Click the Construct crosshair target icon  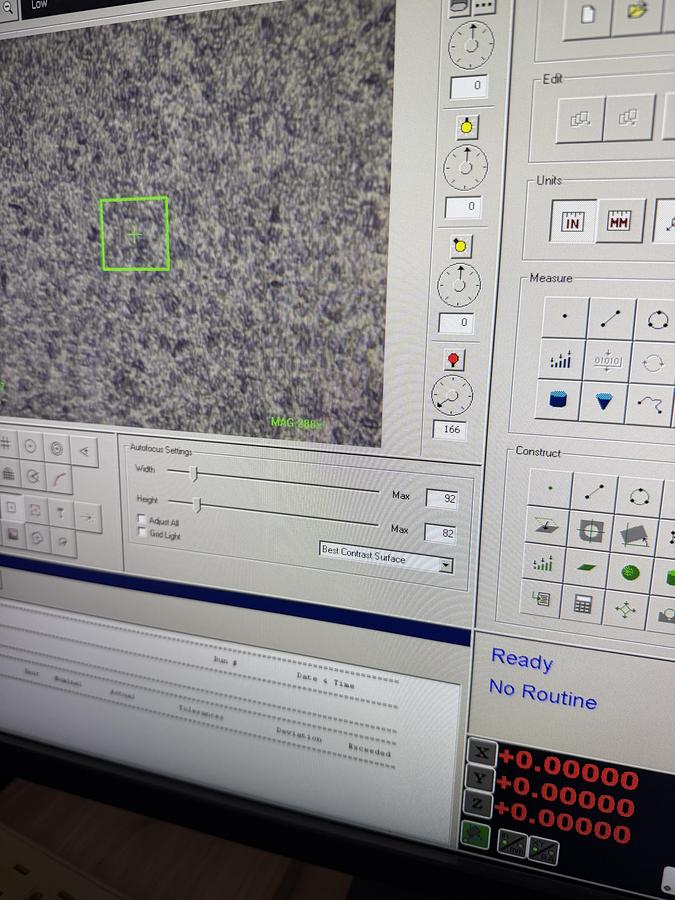click(x=590, y=529)
